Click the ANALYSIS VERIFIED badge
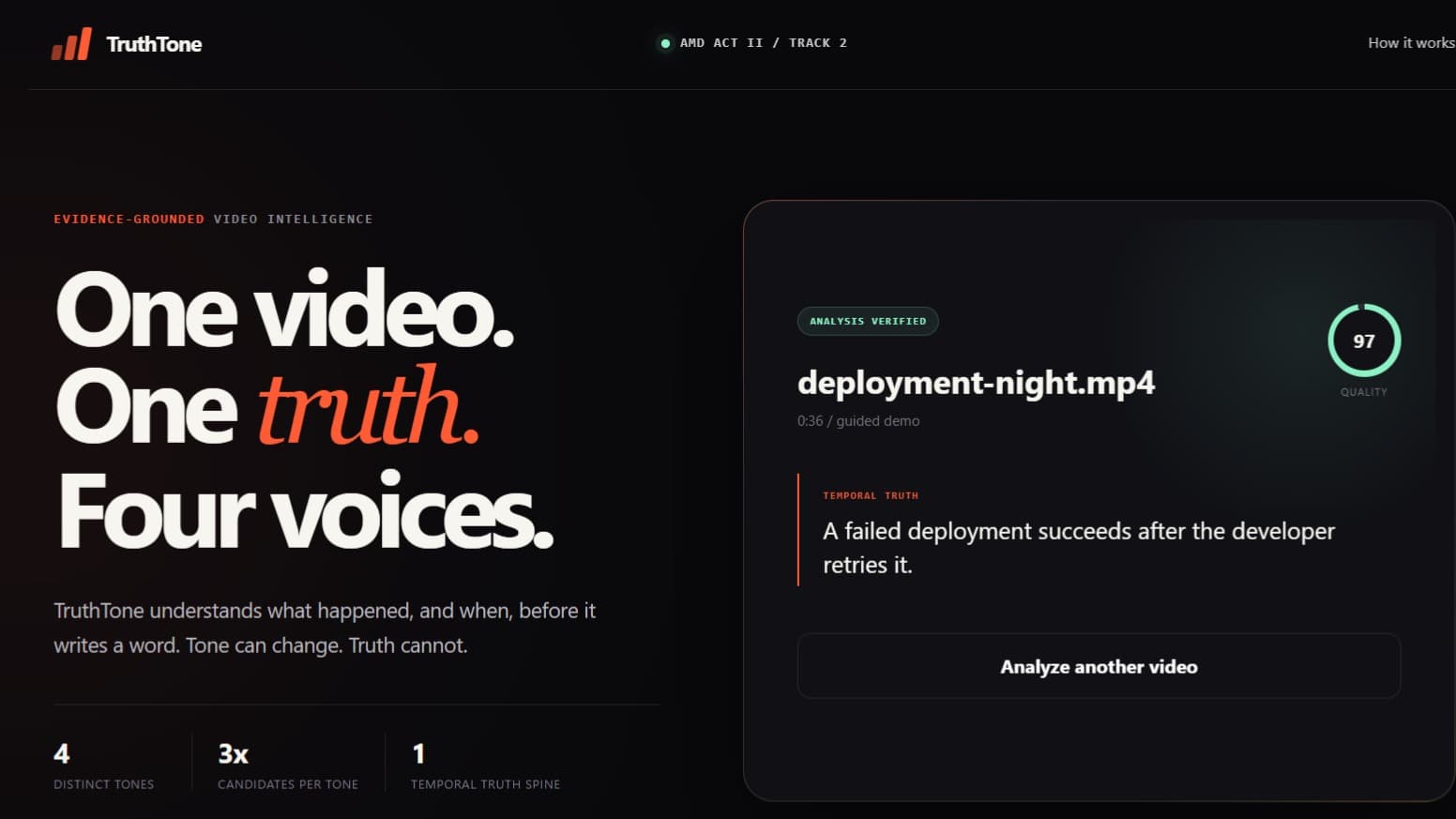The width and height of the screenshot is (1456, 819). click(x=868, y=321)
